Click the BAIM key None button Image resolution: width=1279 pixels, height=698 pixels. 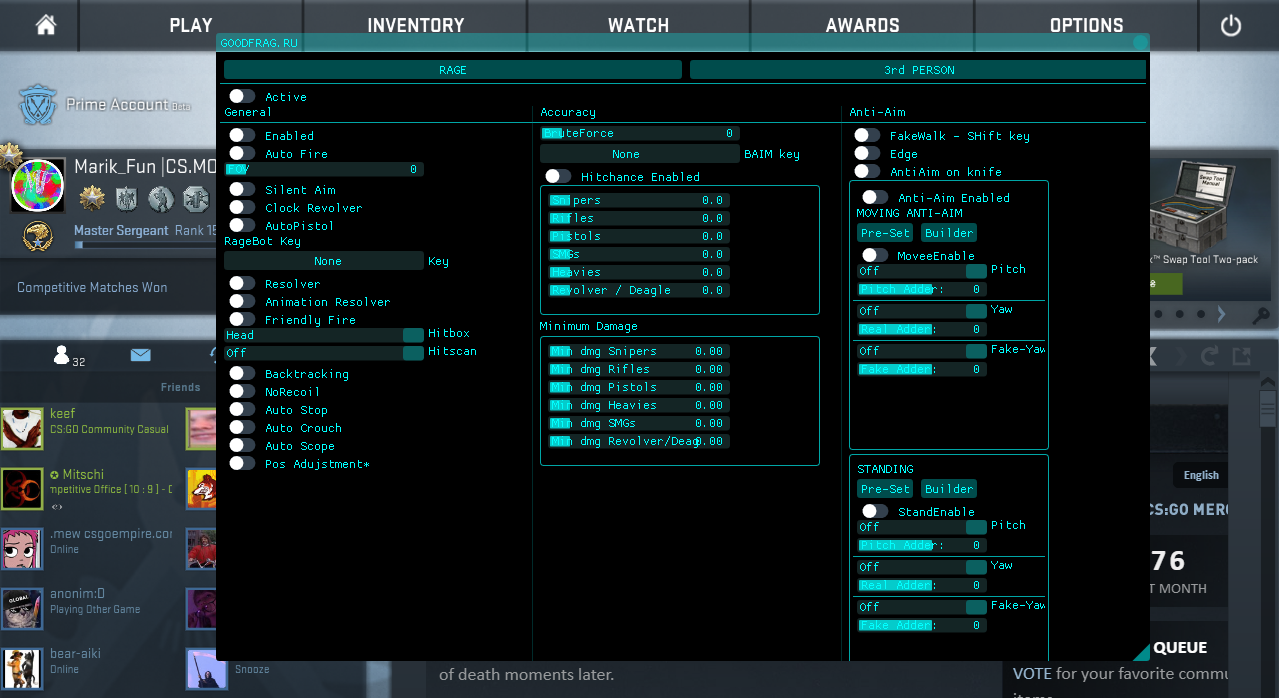click(x=639, y=154)
